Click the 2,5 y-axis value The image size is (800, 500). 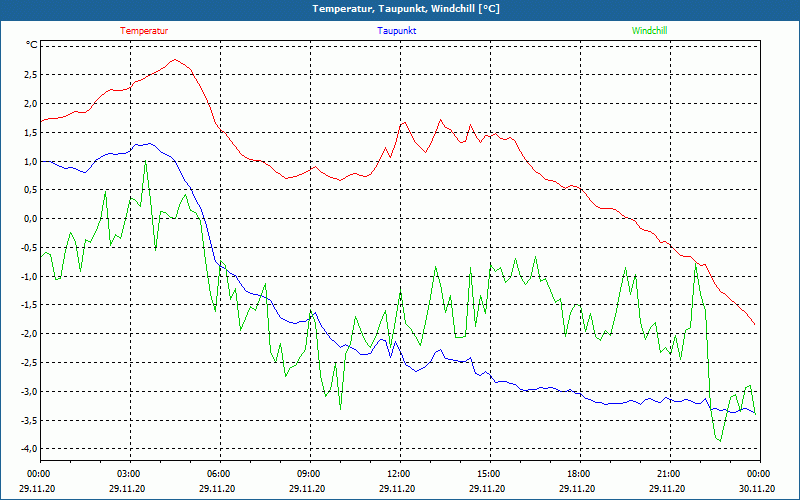(31, 74)
